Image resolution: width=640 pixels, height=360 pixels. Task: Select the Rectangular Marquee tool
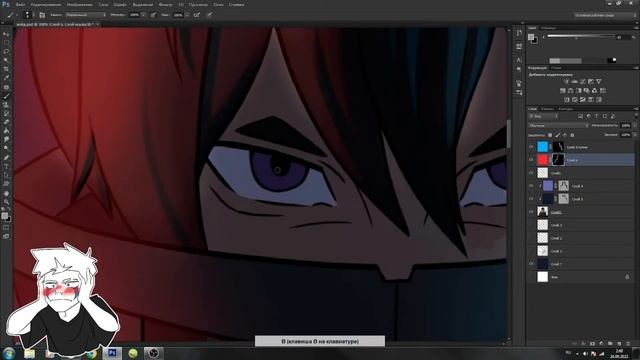6,43
